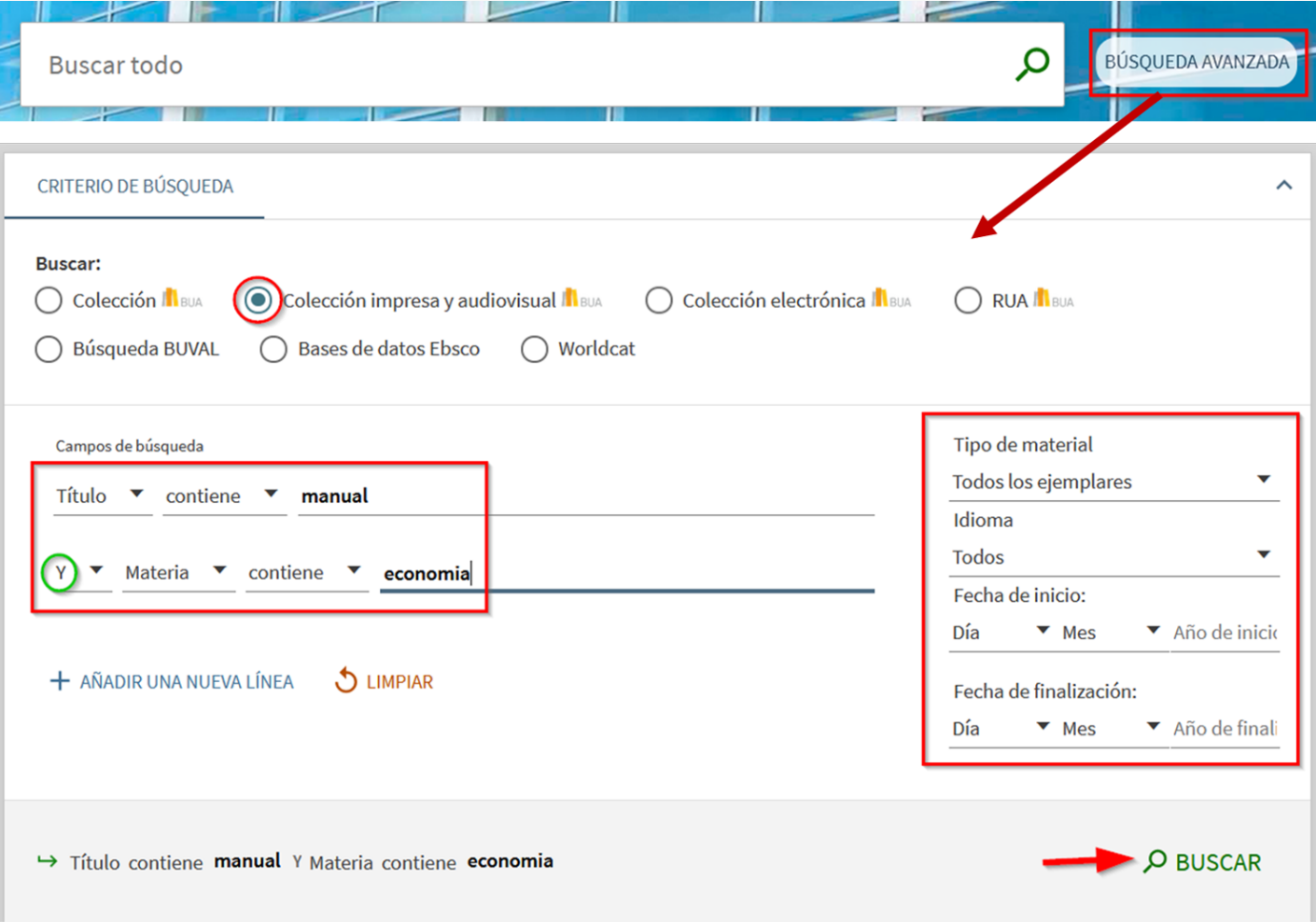Open Fecha de finalización Mes dropdown

point(1112,729)
